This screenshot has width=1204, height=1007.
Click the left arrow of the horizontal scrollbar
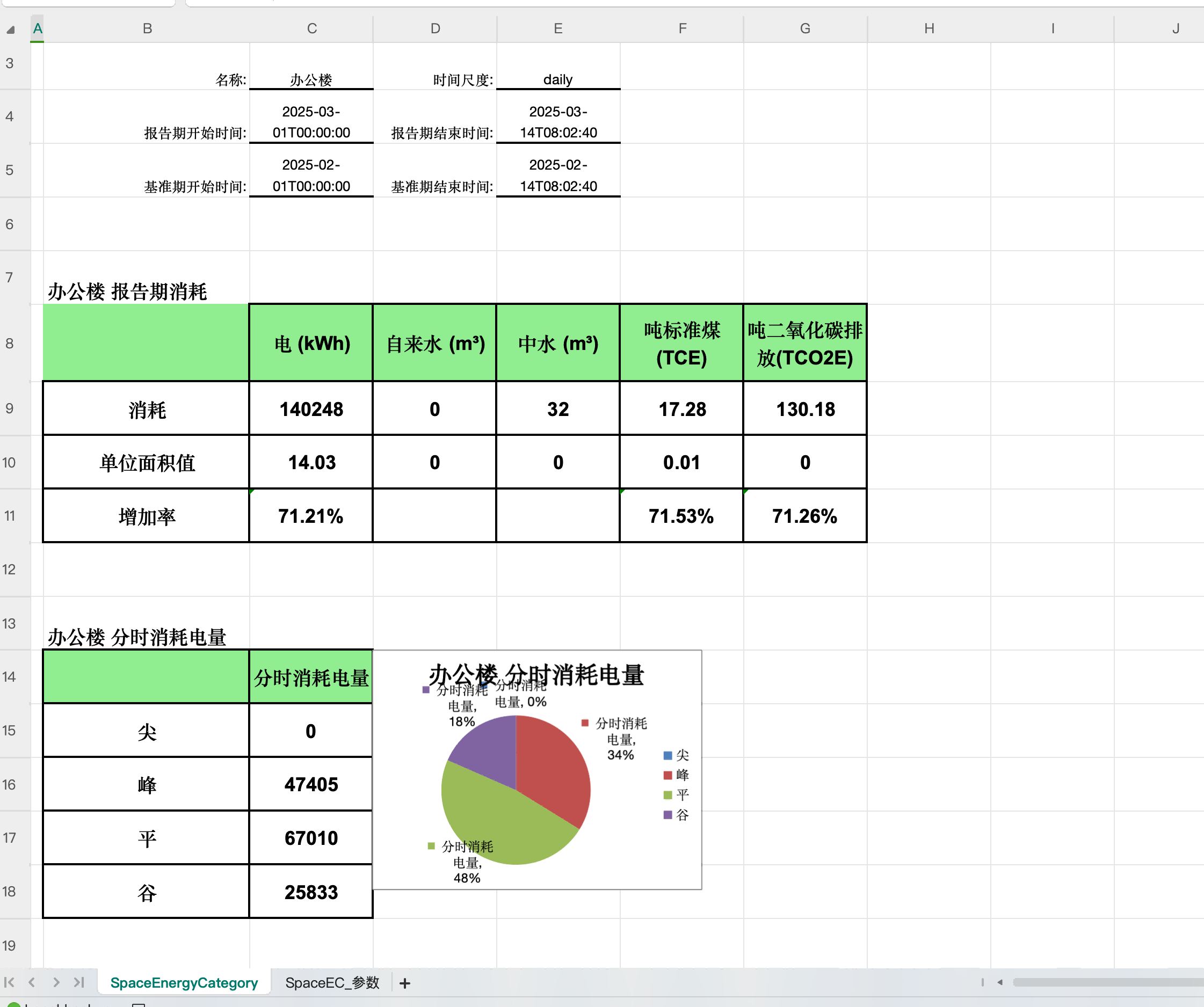pyautogui.click(x=1002, y=982)
